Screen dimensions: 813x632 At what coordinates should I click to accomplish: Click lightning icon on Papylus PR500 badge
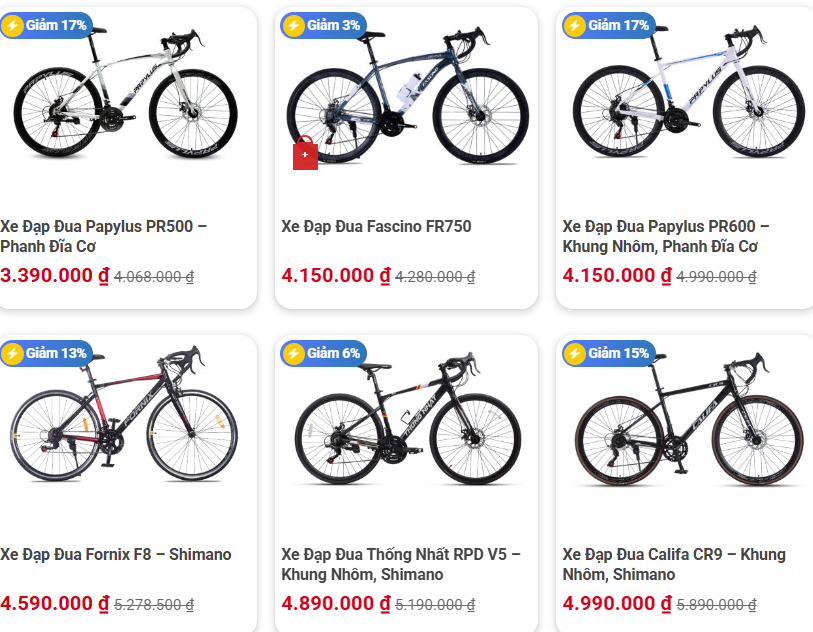(12, 25)
